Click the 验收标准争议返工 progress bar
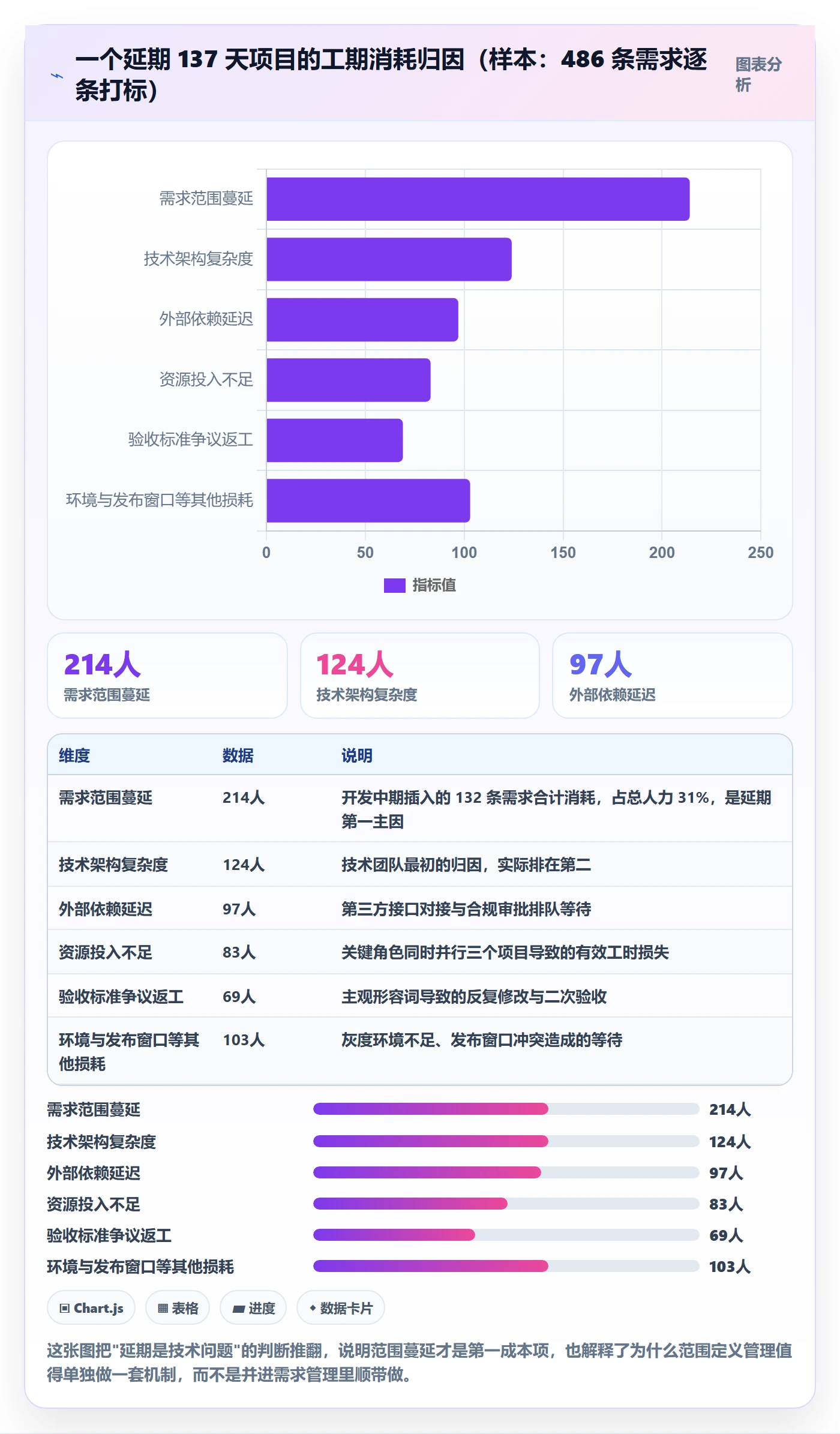The height and width of the screenshot is (1434, 840). tap(506, 1234)
